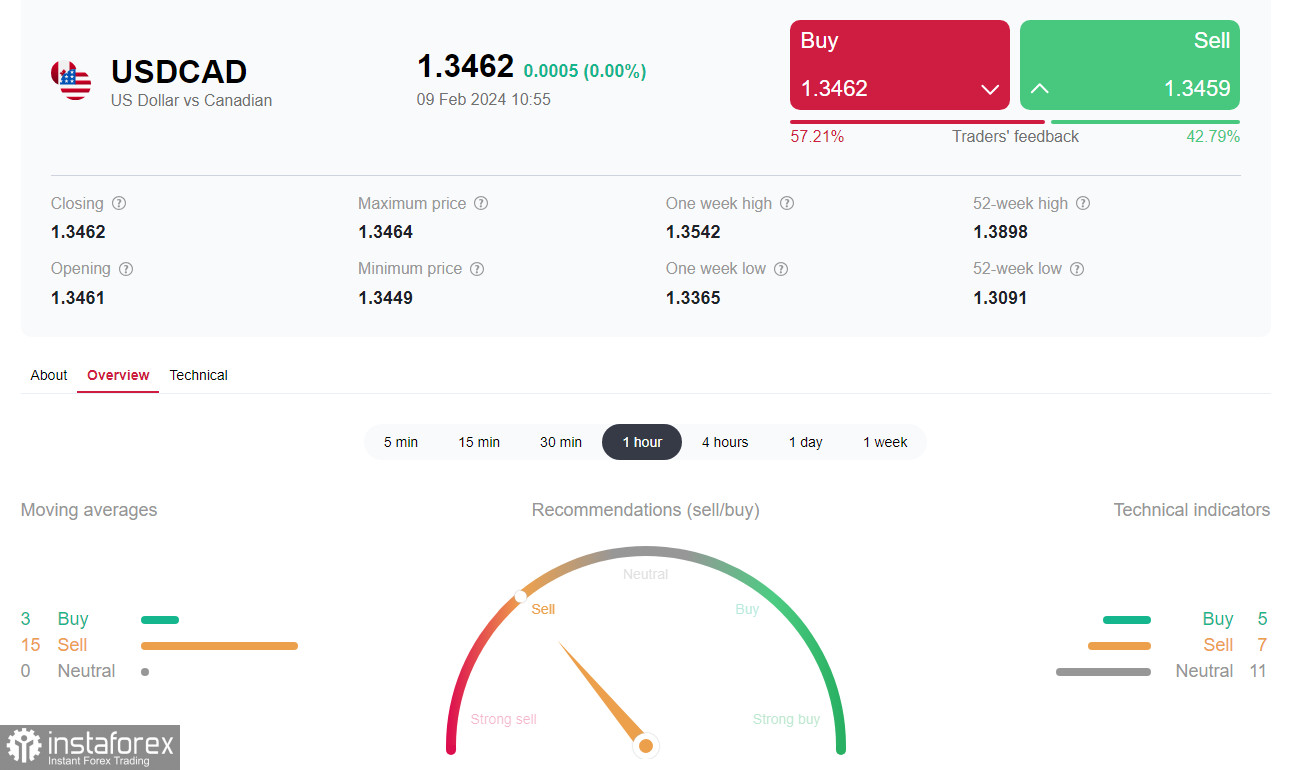Select the 4 hours timeframe
The height and width of the screenshot is (770, 1292).
click(725, 442)
